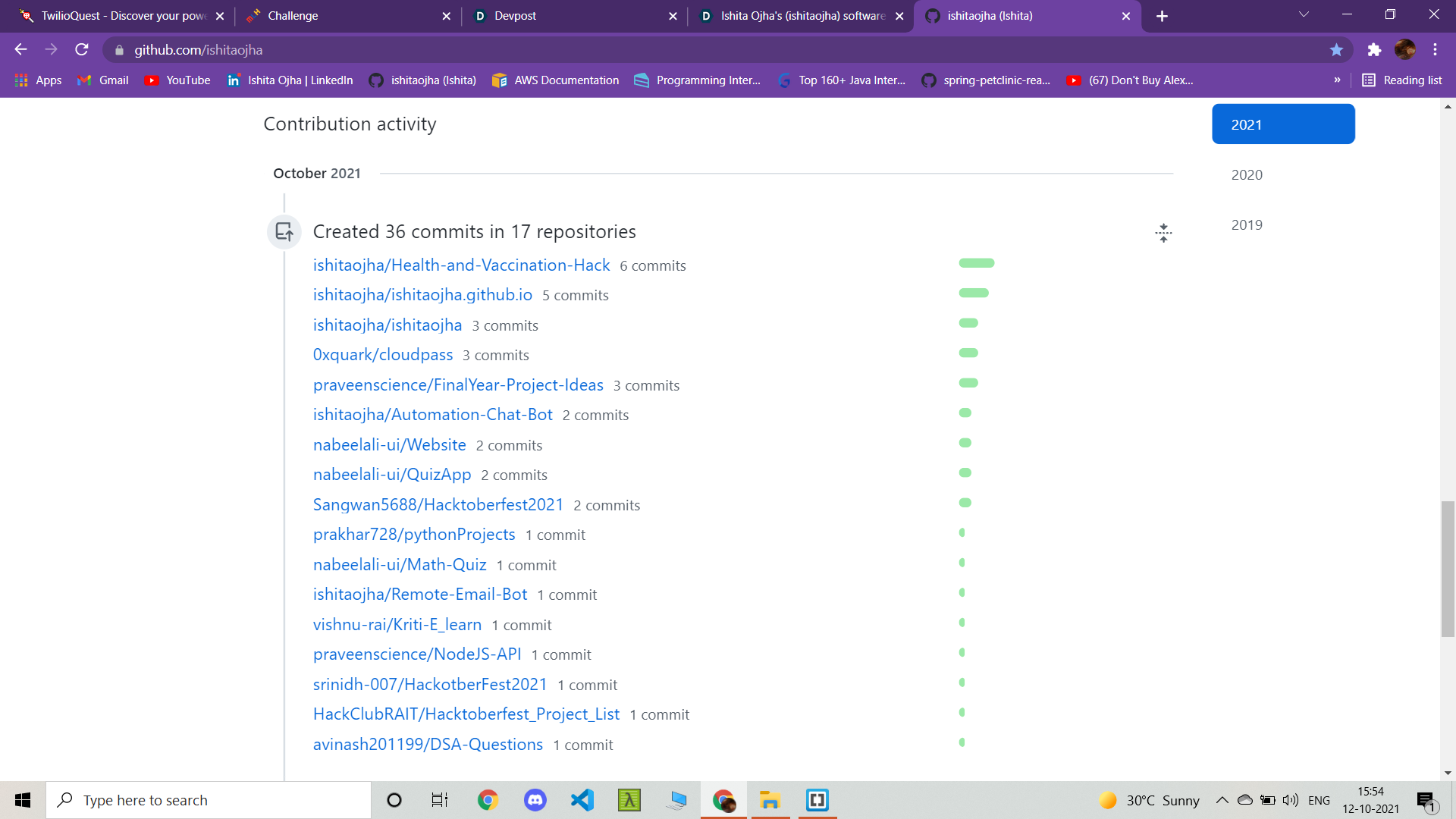Expand the hidden bookmarks overflow chevron
The width and height of the screenshot is (1456, 819).
click(1337, 80)
